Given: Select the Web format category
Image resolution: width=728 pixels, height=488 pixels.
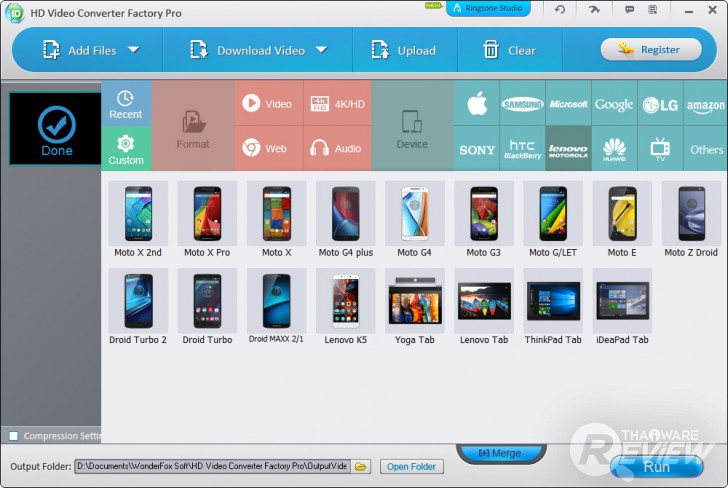Looking at the screenshot, I should point(269,149).
